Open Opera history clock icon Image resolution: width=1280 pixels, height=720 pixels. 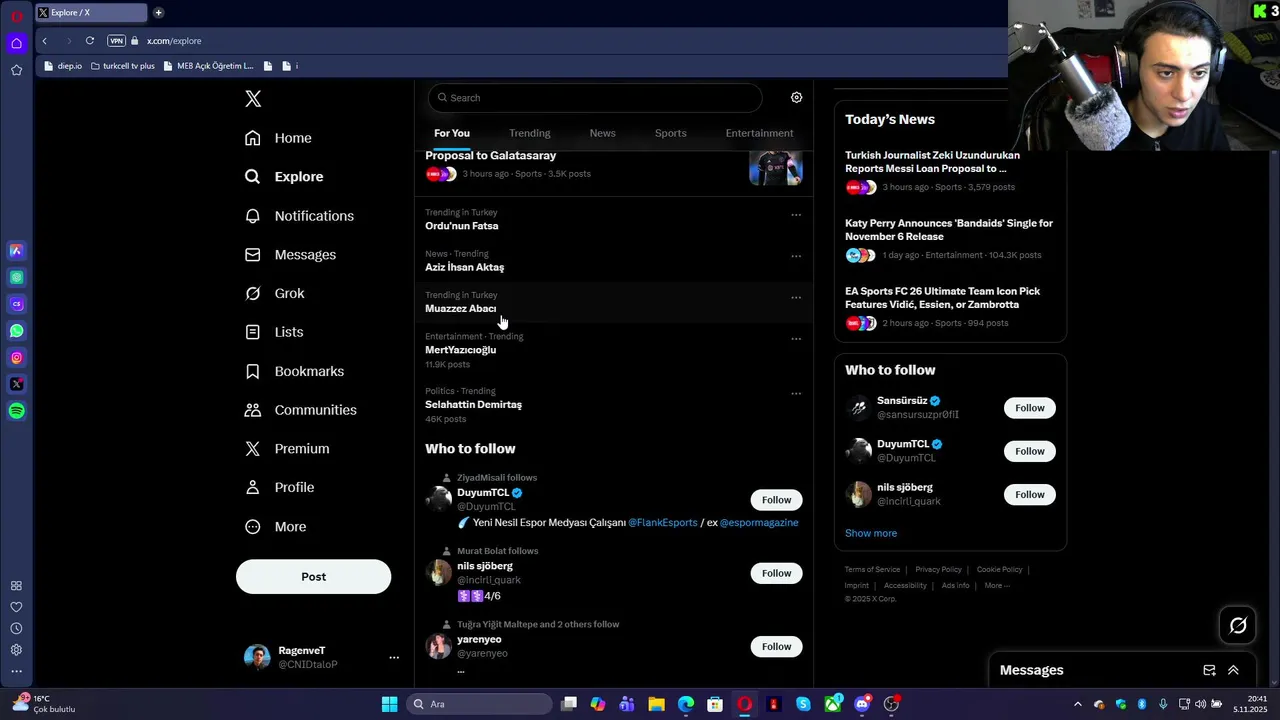tap(16, 628)
